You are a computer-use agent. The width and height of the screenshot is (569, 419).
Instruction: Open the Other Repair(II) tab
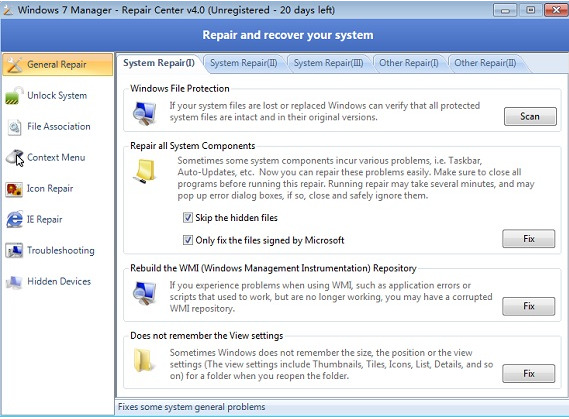click(485, 63)
